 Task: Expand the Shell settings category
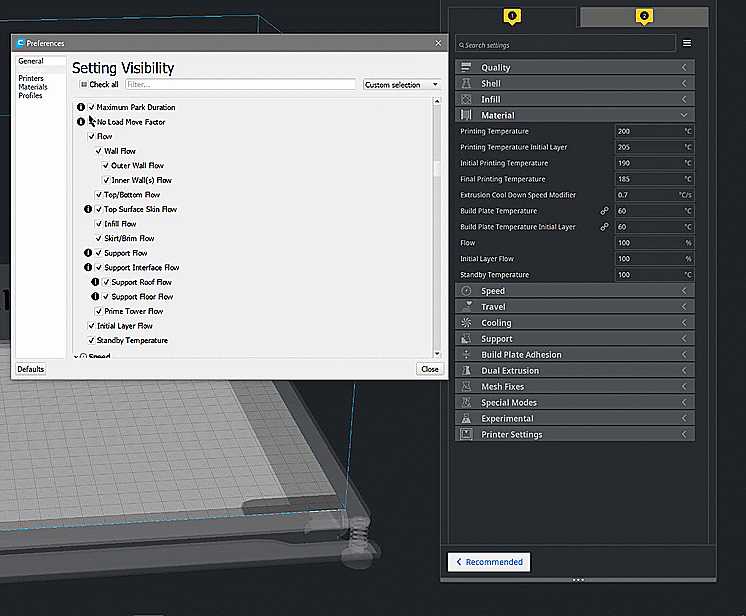tap(575, 83)
